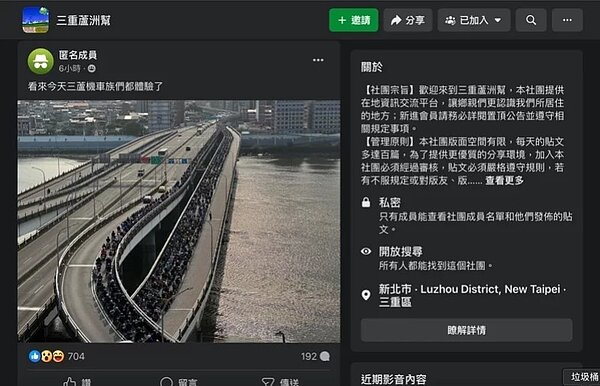
Task: Open the 已加入 joined dropdown
Action: (x=474, y=20)
